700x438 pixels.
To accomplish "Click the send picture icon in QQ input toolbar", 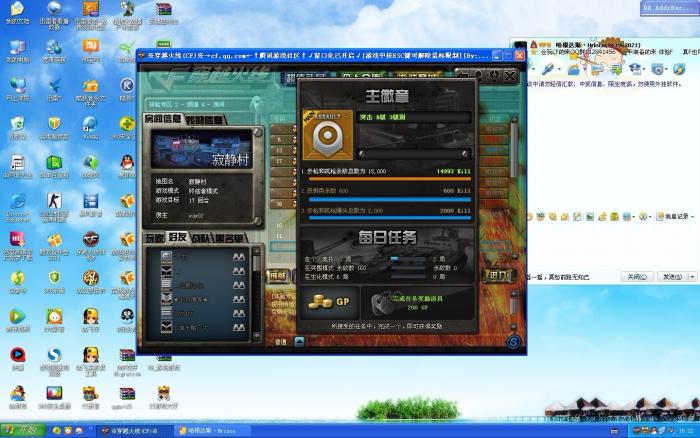I will (x=590, y=217).
